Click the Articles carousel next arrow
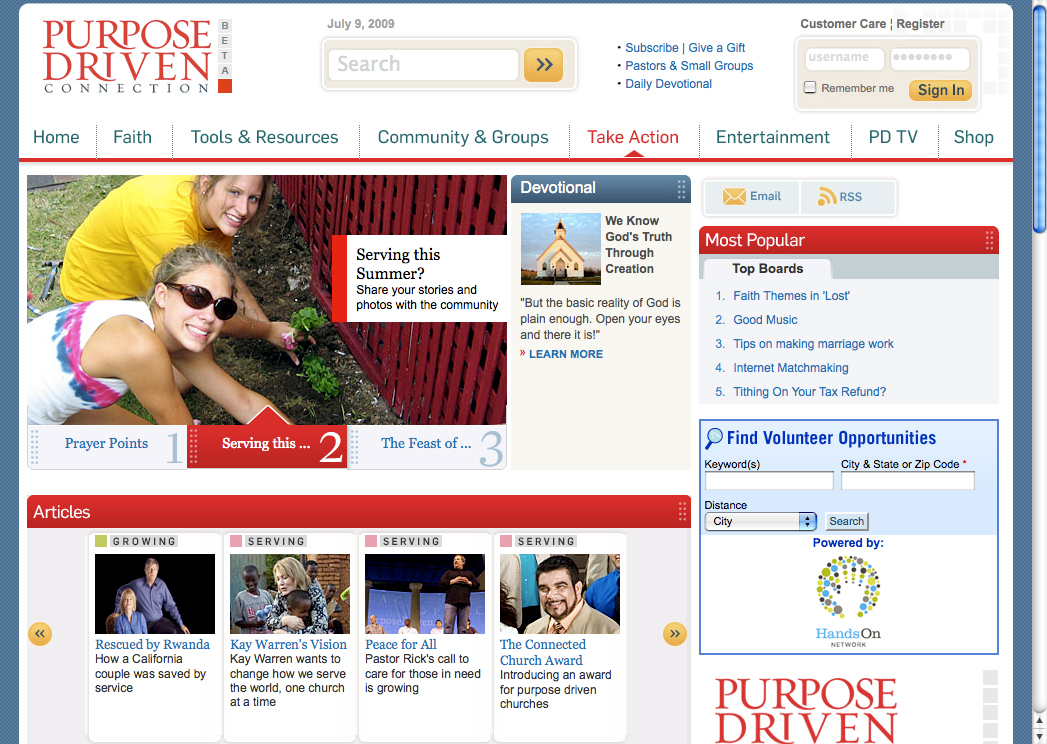The width and height of the screenshot is (1047, 744). [674, 634]
